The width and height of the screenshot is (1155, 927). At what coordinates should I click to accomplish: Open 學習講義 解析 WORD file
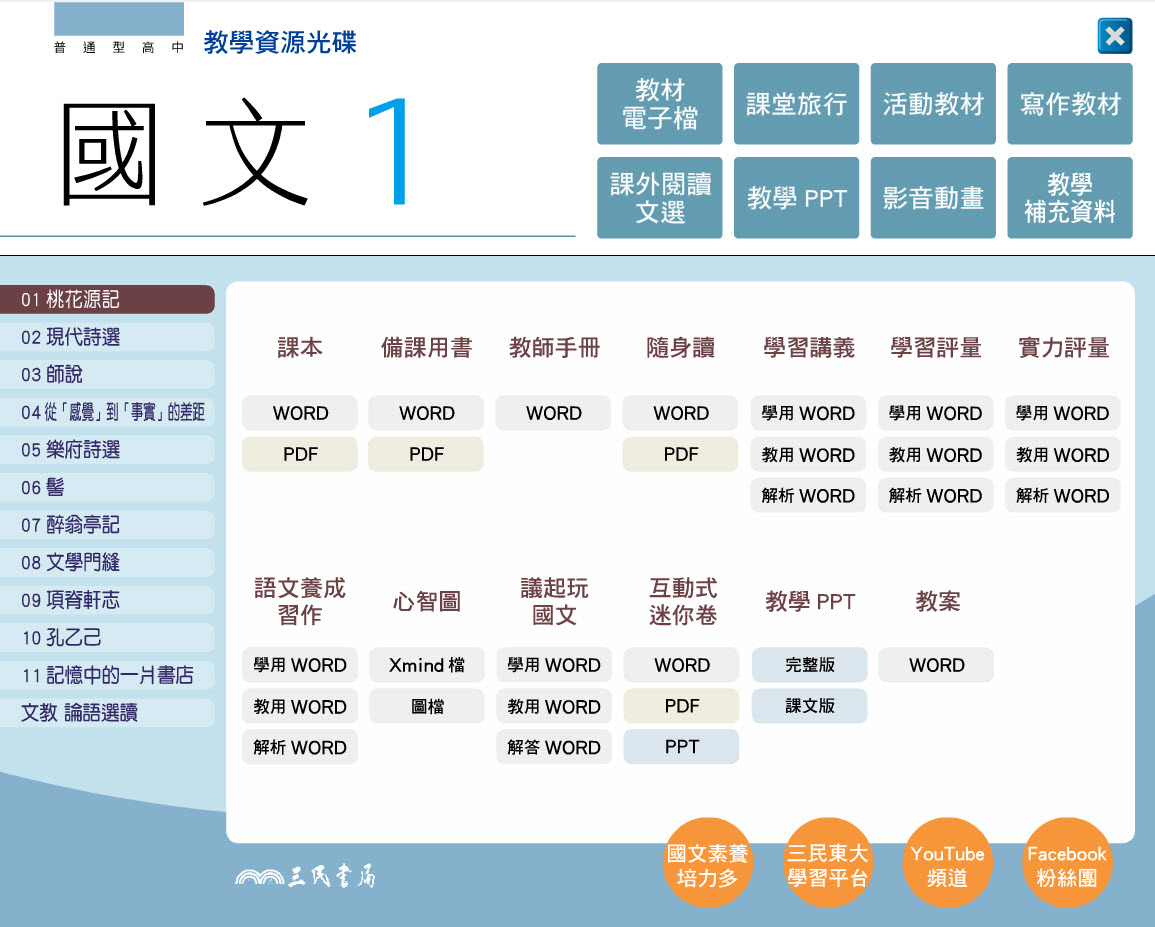pyautogui.click(x=808, y=496)
